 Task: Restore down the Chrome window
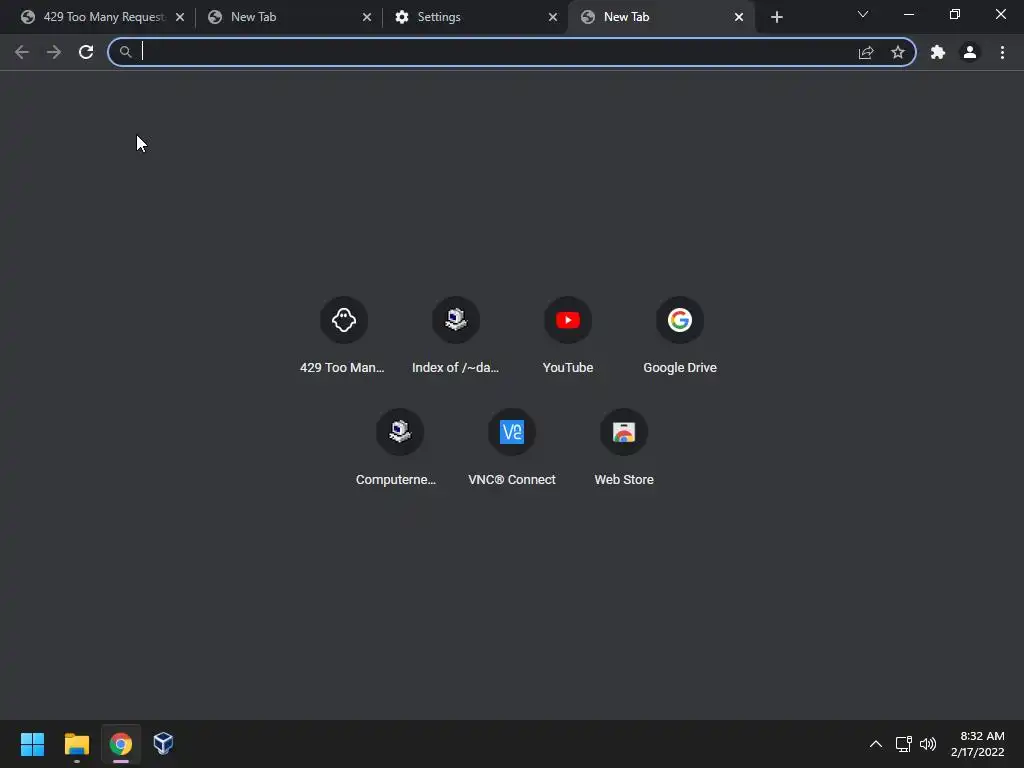click(x=955, y=14)
